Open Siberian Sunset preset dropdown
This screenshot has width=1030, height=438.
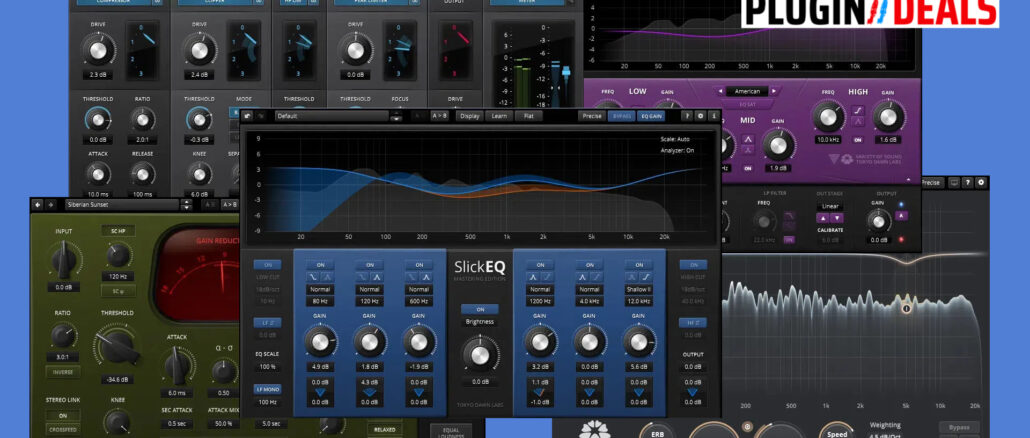pos(122,204)
